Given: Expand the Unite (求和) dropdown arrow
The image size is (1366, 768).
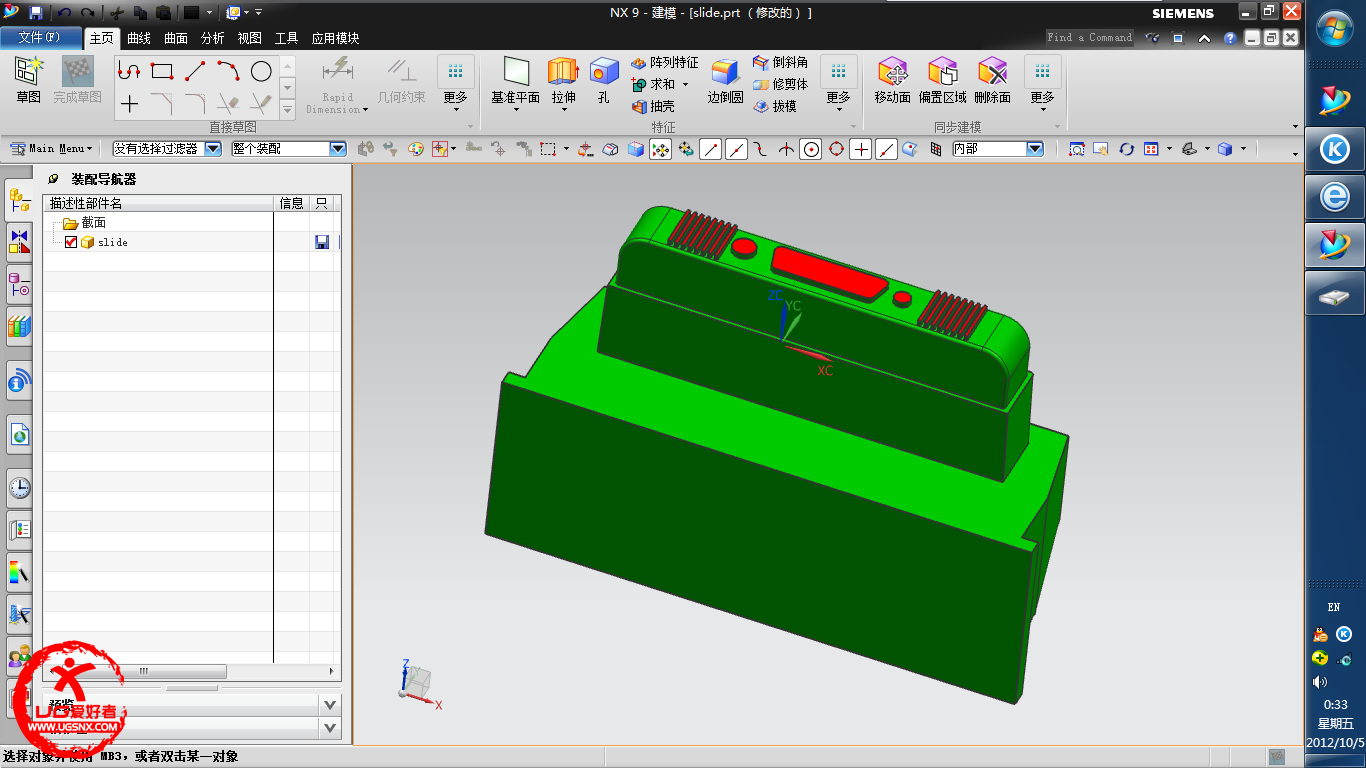Looking at the screenshot, I should pyautogui.click(x=685, y=85).
